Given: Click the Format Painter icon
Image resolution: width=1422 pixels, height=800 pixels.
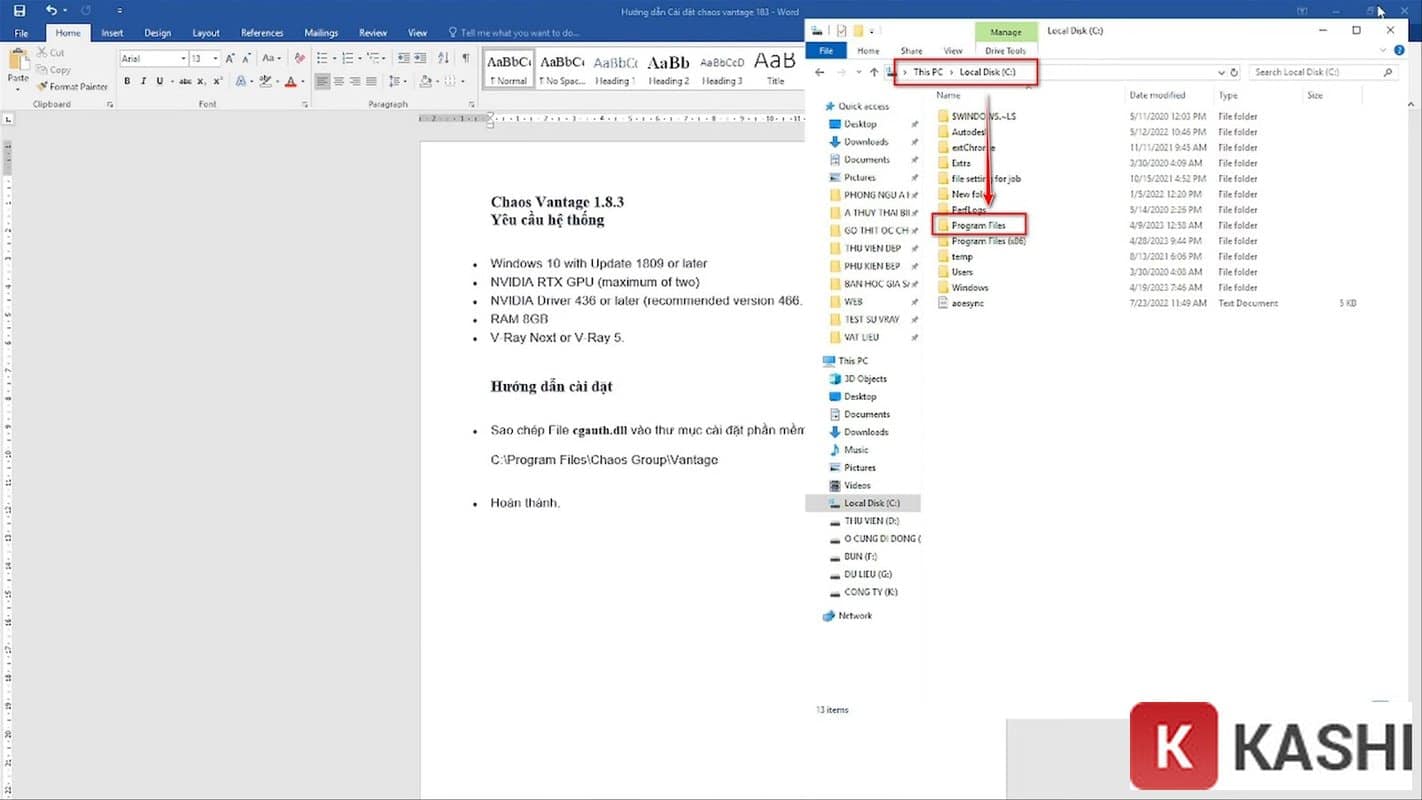Looking at the screenshot, I should (x=42, y=87).
